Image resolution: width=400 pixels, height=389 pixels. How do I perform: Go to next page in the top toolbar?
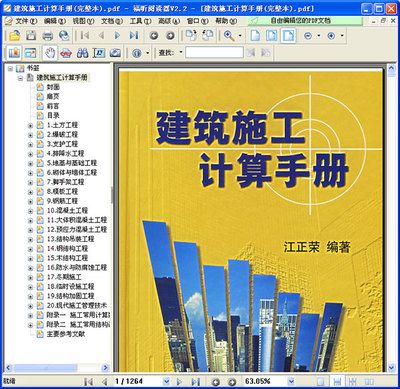pyautogui.click(x=117, y=35)
